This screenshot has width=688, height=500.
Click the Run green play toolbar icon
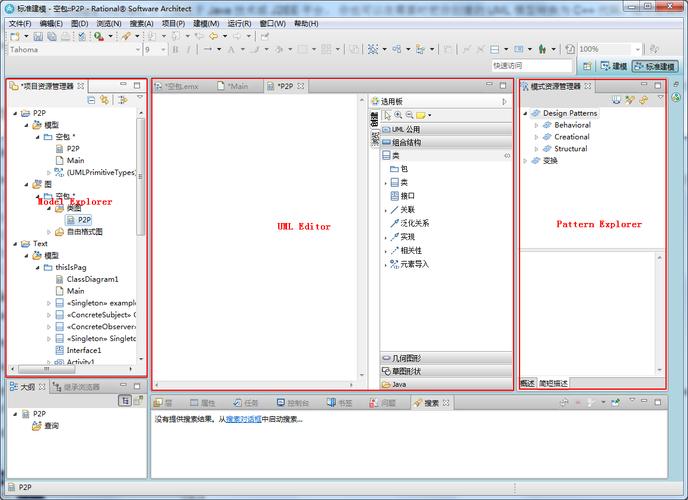pos(99,36)
